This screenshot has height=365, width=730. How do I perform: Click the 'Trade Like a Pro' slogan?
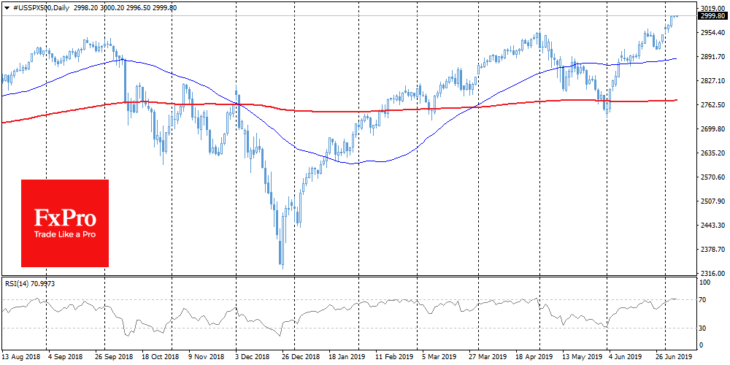(x=65, y=235)
